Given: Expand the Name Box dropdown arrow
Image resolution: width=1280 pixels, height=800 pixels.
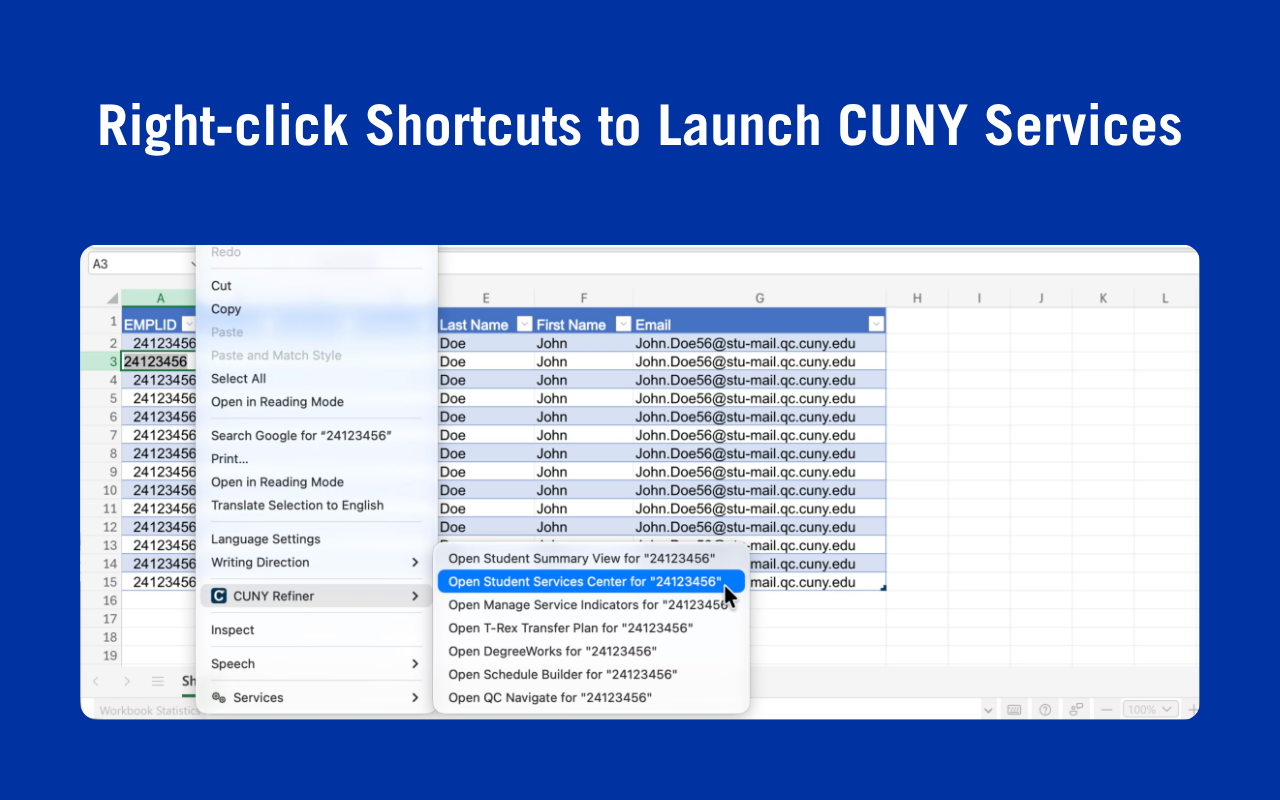Looking at the screenshot, I should pos(193,264).
